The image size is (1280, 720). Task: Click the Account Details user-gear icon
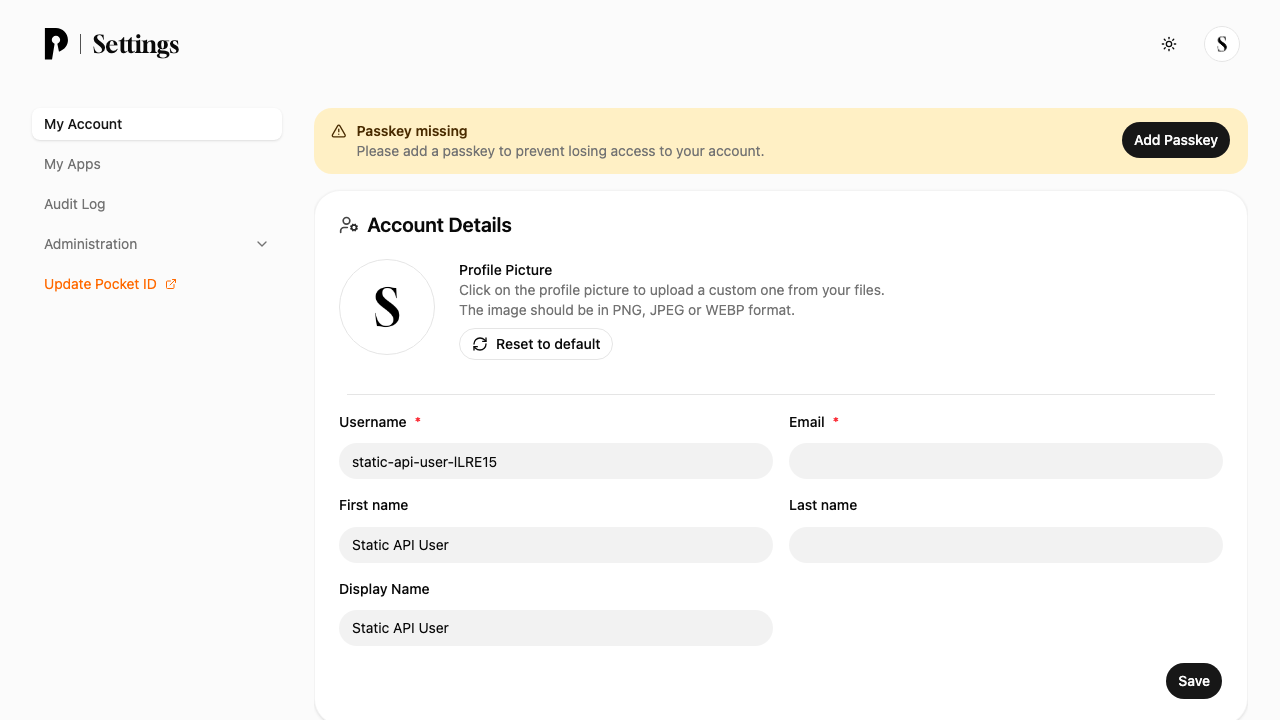[x=349, y=225]
